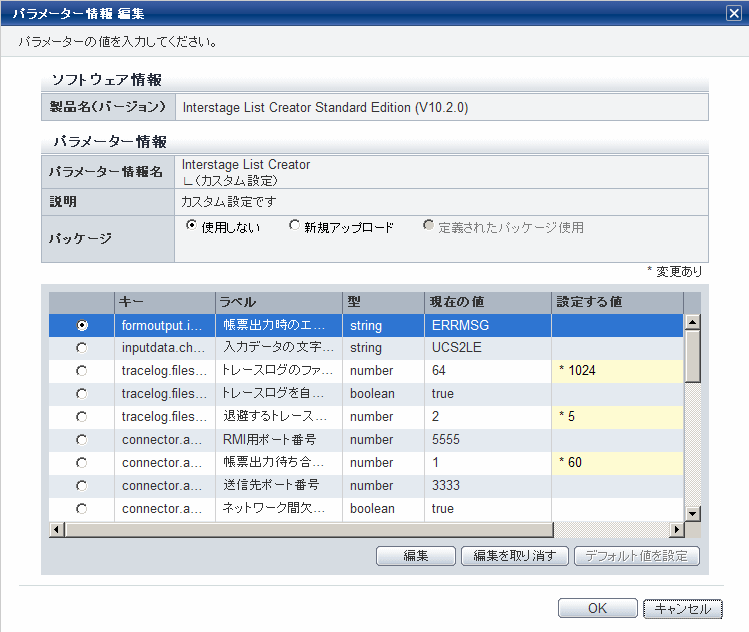Image resolution: width=749 pixels, height=632 pixels.
Task: Click the vertical scrollbar thumb
Action: (x=692, y=356)
